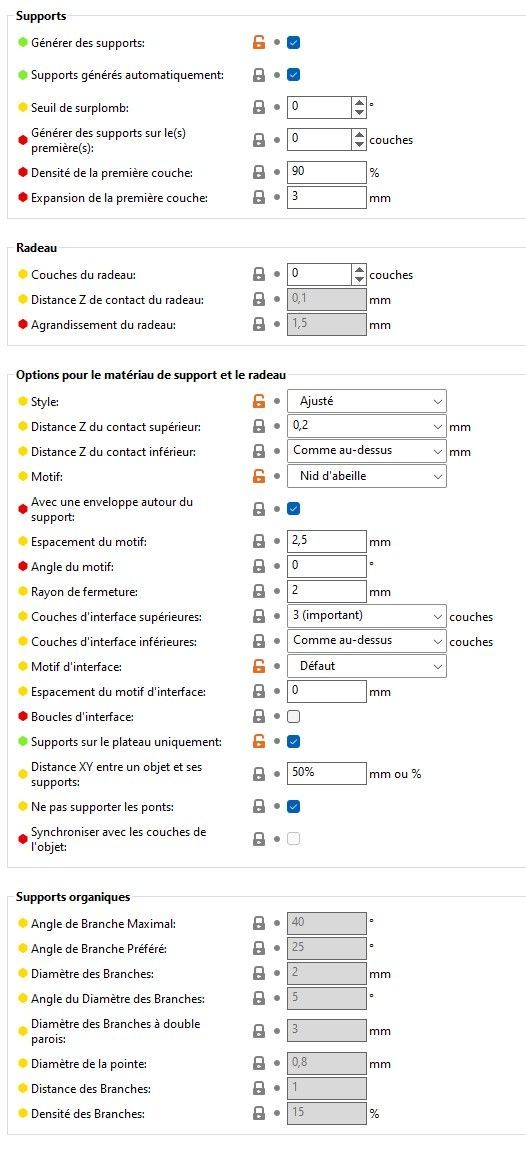Click the orange padlock for Supports sur le plateau uniquement
This screenshot has width=526, height=1160.
point(259,741)
